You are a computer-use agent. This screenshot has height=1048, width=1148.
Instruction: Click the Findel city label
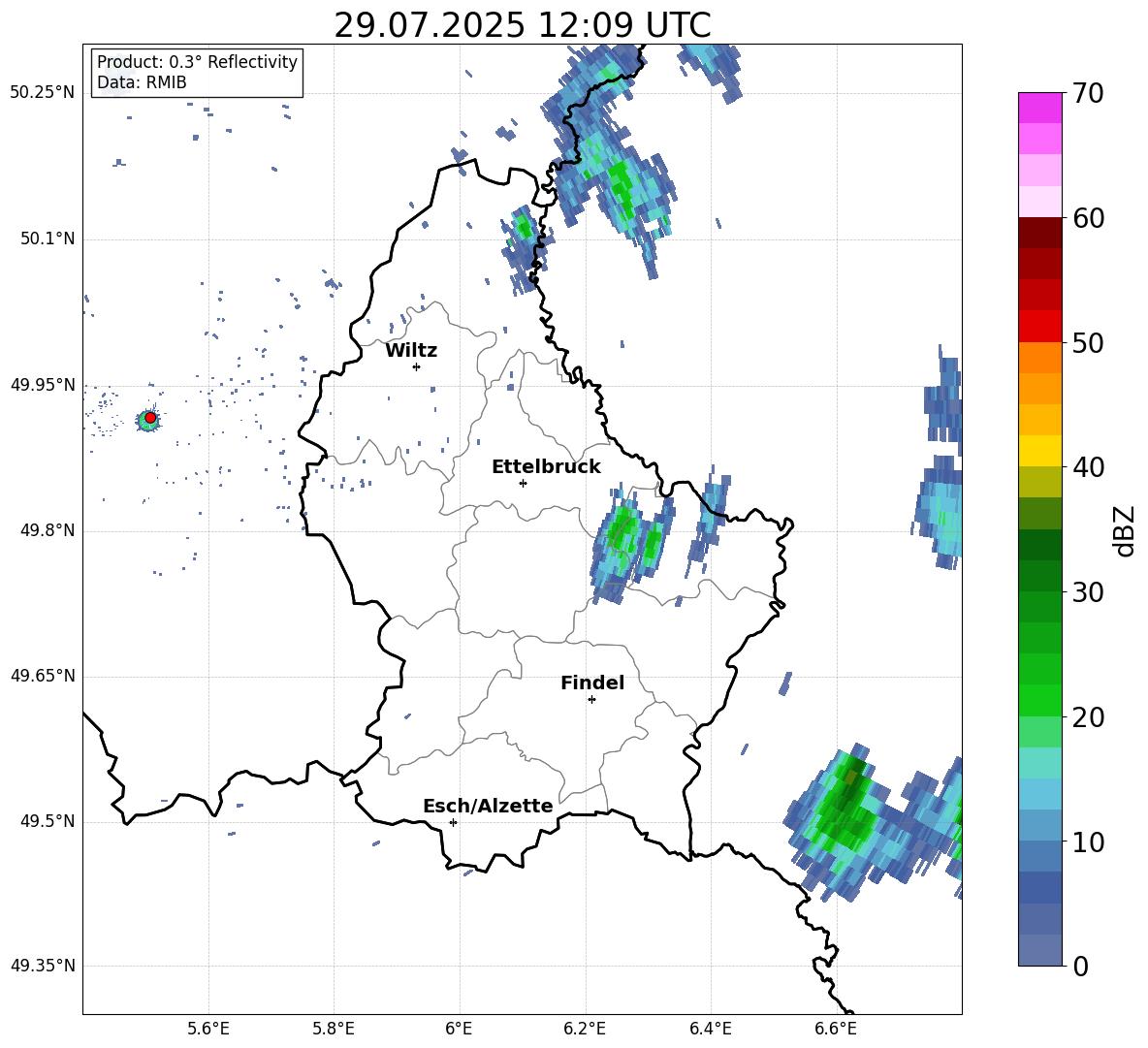[x=592, y=683]
